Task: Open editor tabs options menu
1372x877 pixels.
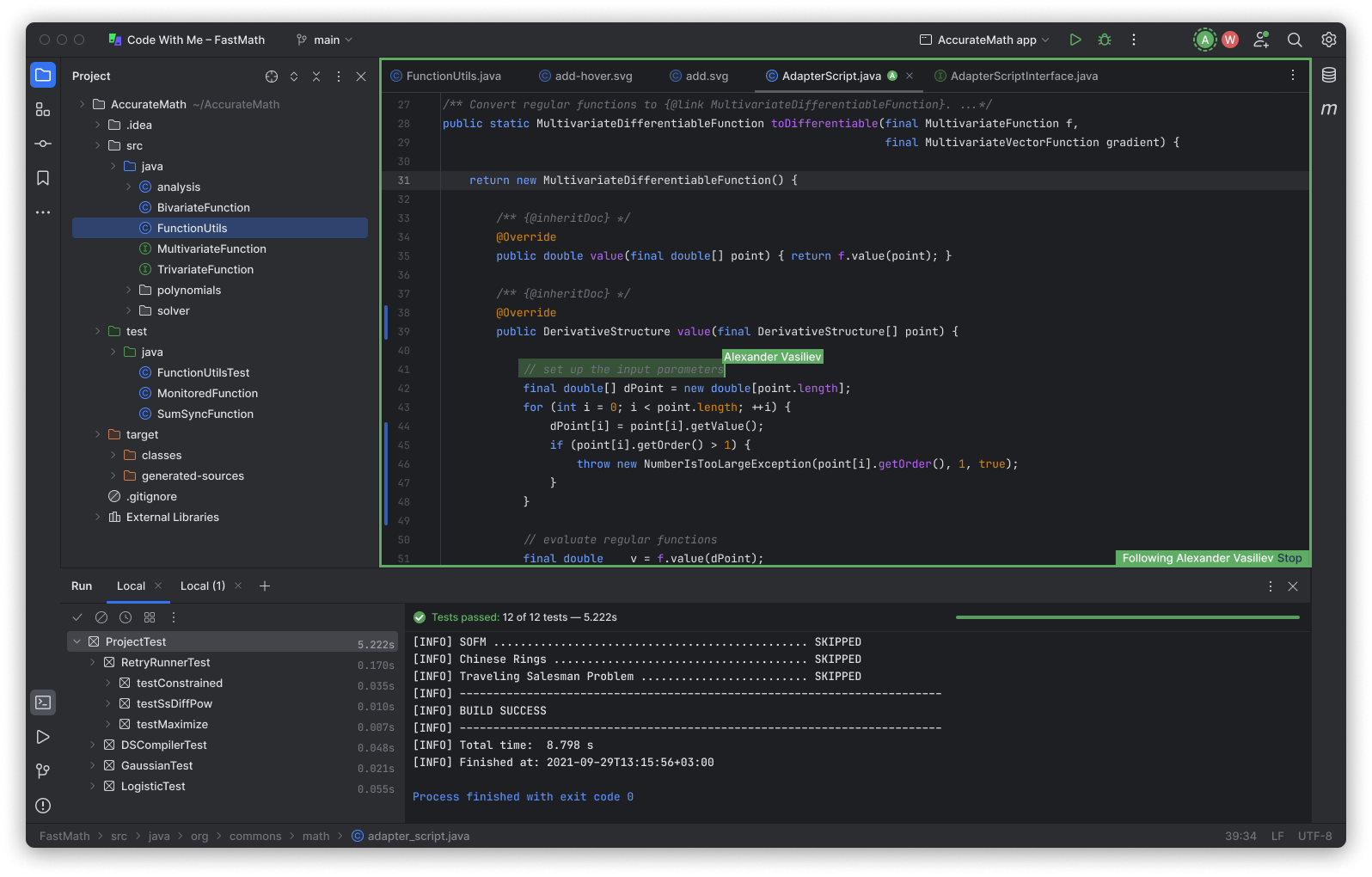Action: click(1293, 76)
